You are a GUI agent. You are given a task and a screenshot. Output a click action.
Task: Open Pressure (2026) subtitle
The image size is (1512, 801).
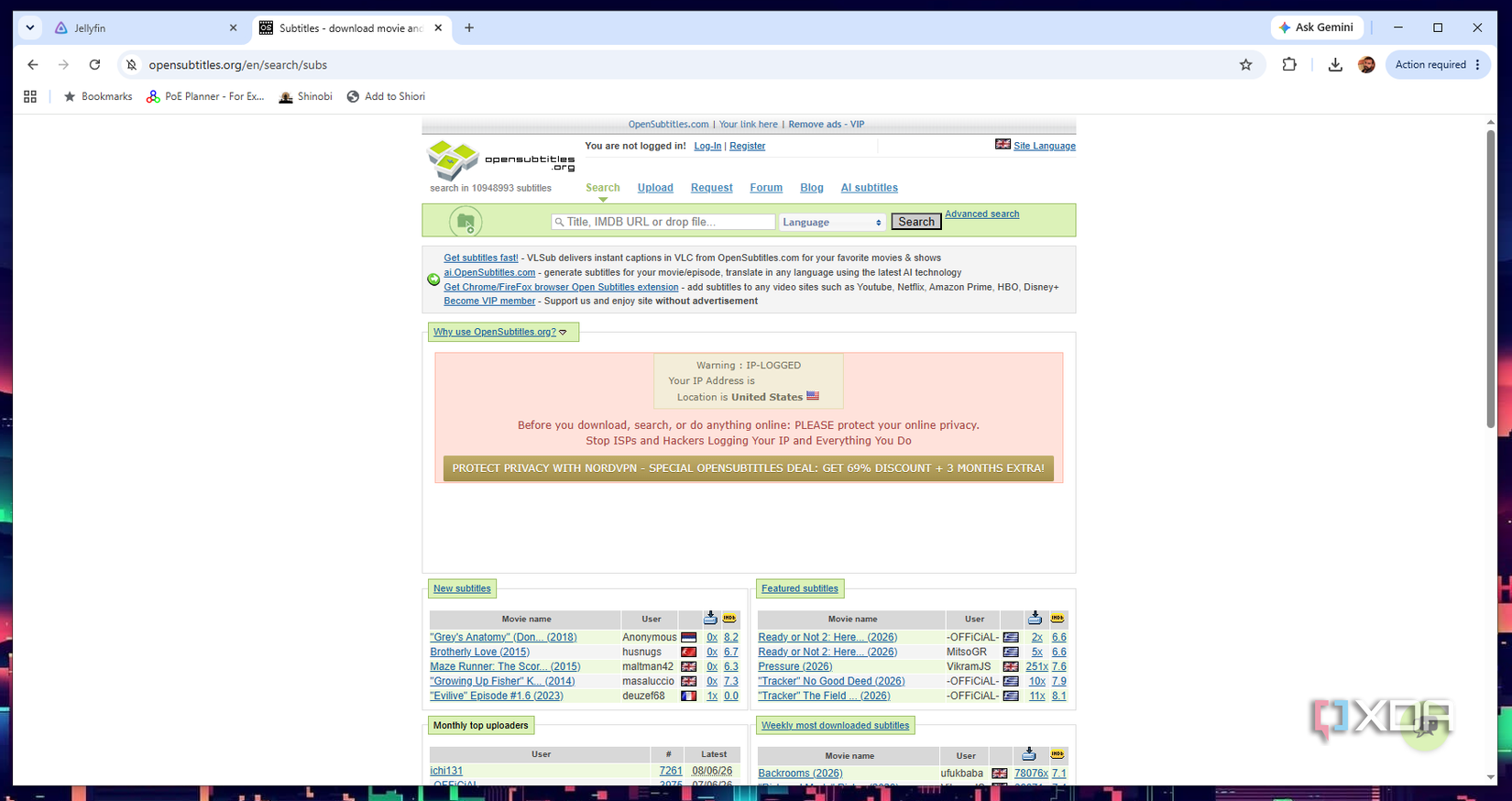(794, 666)
